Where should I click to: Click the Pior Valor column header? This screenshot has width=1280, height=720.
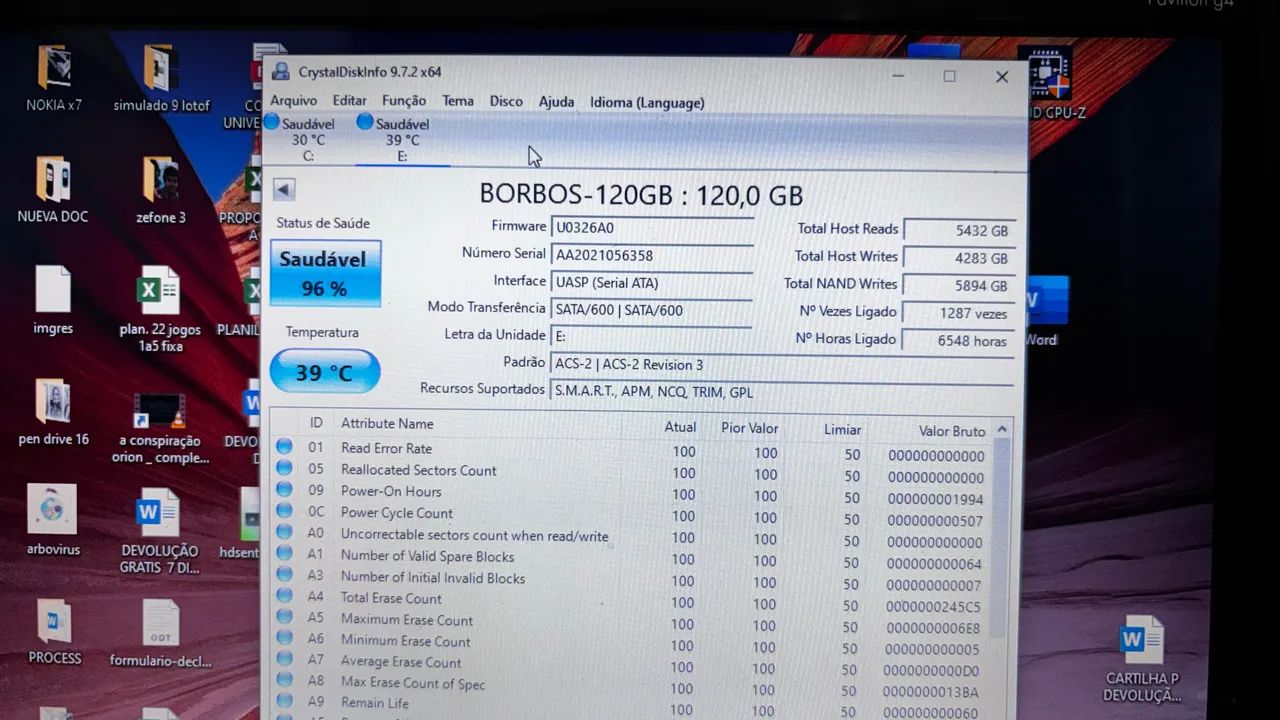749,428
